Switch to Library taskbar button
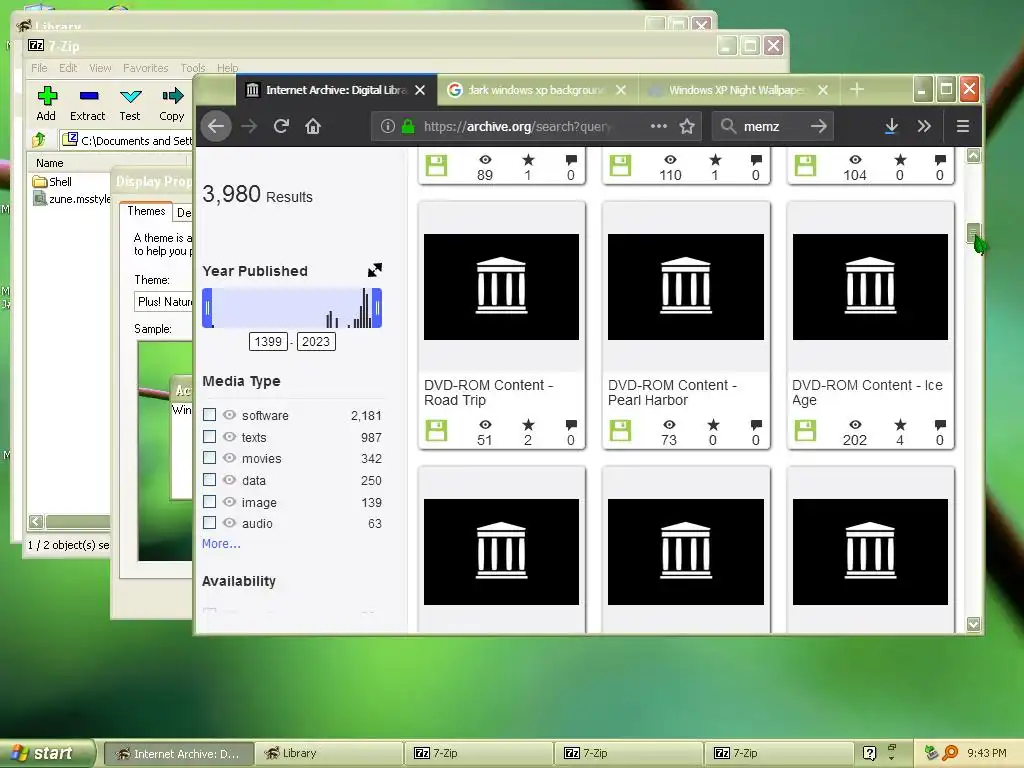The width and height of the screenshot is (1024, 768). click(328, 753)
